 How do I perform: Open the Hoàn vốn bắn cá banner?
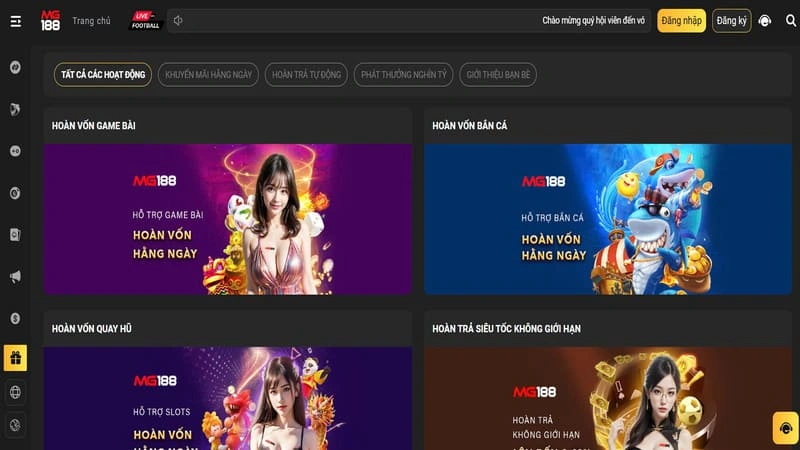608,219
